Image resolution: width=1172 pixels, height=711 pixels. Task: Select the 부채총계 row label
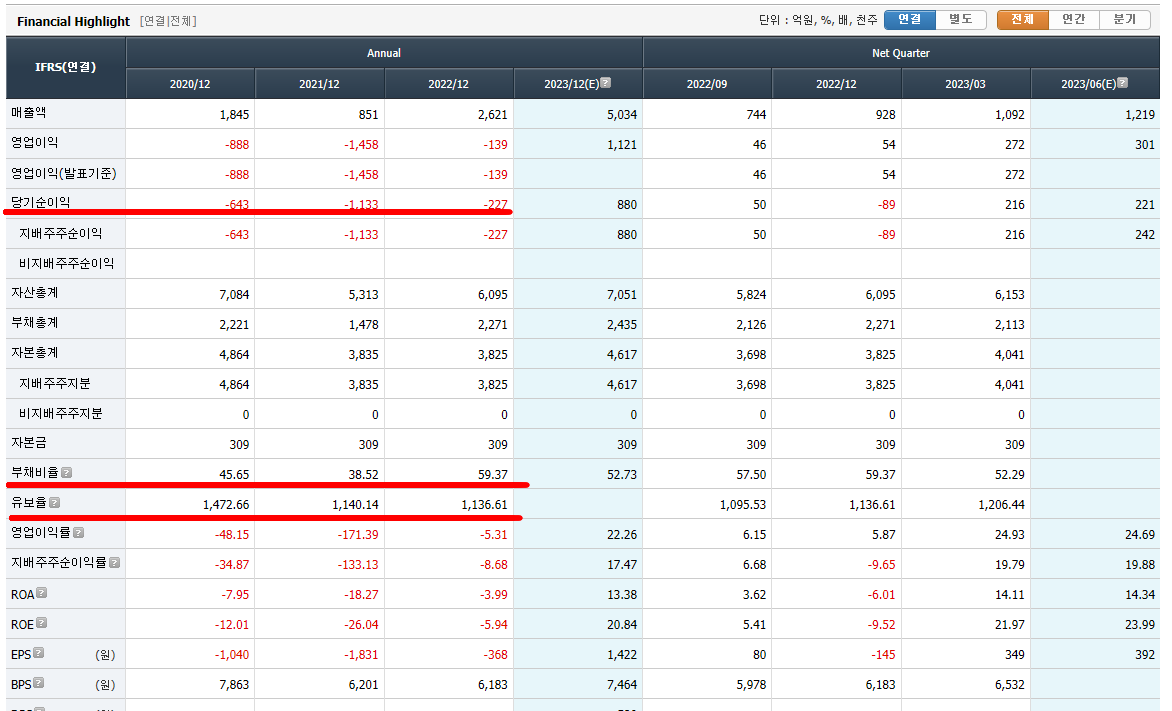click(34, 323)
